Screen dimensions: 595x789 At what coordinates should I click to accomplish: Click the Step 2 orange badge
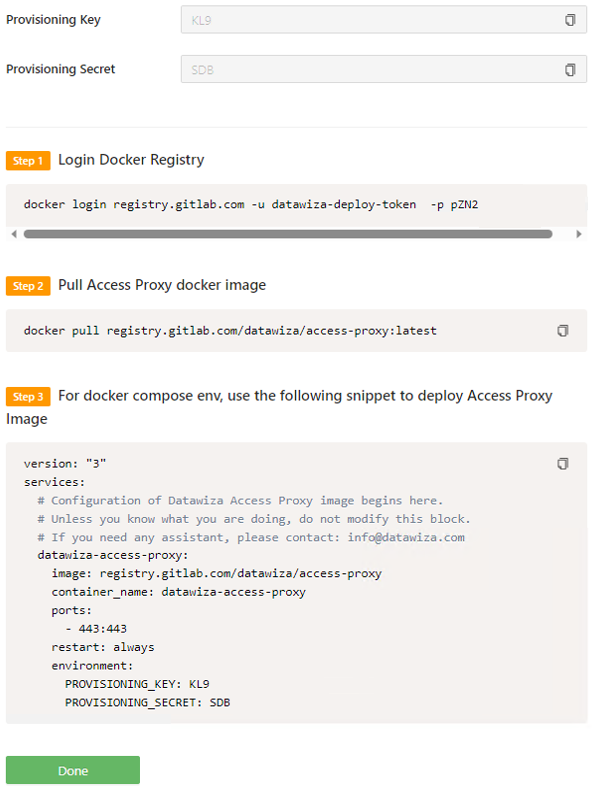[x=28, y=286]
